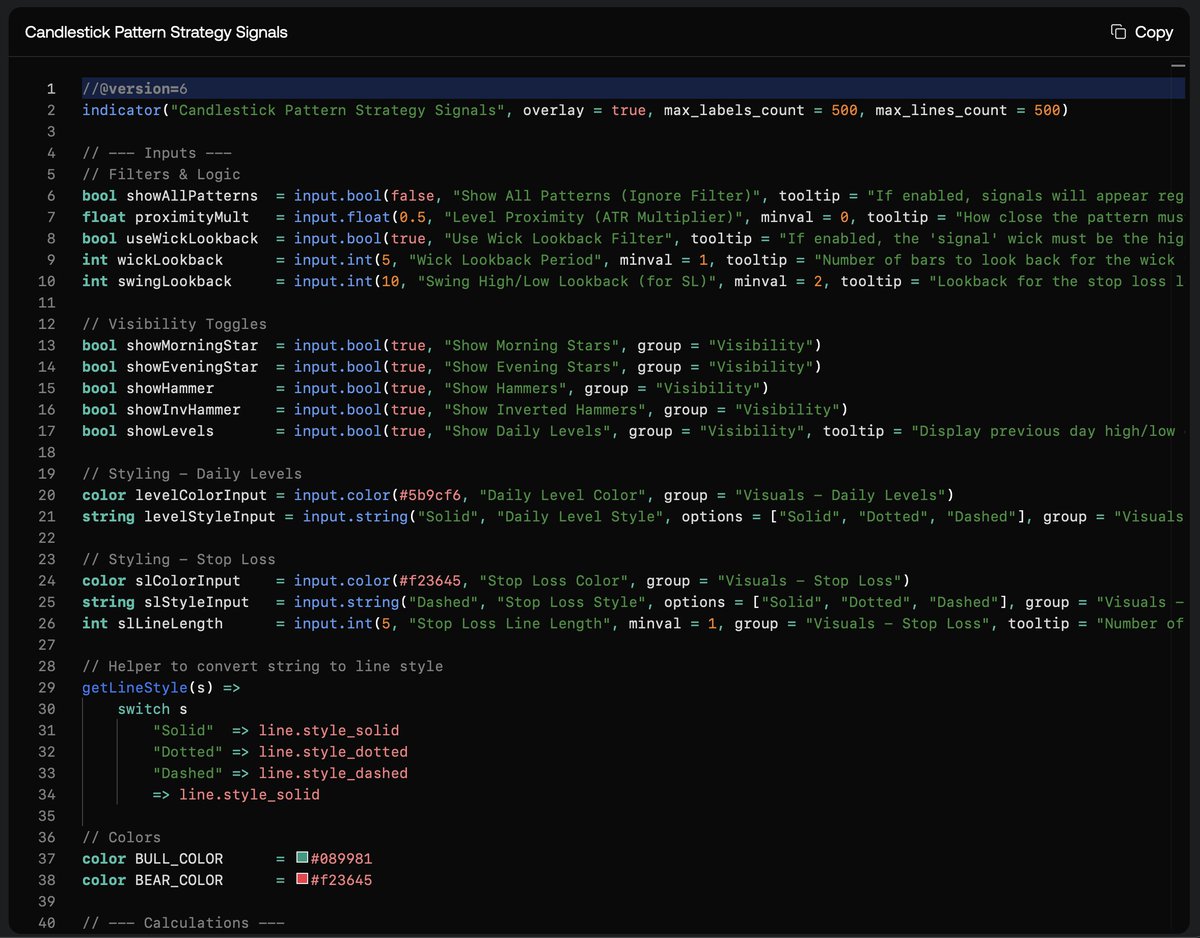Click the variable name "showAllPatterns"
The image size is (1200, 938).
tap(192, 196)
